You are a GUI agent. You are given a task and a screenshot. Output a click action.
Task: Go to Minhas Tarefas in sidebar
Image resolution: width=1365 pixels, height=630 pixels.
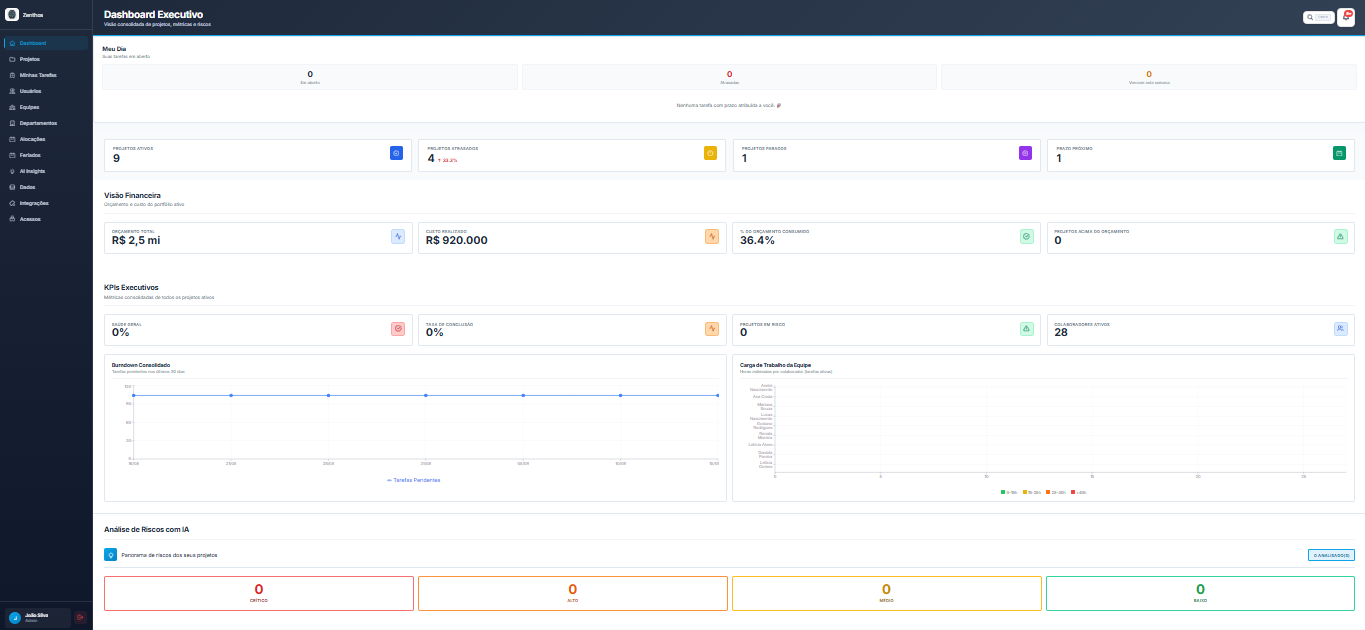46,75
